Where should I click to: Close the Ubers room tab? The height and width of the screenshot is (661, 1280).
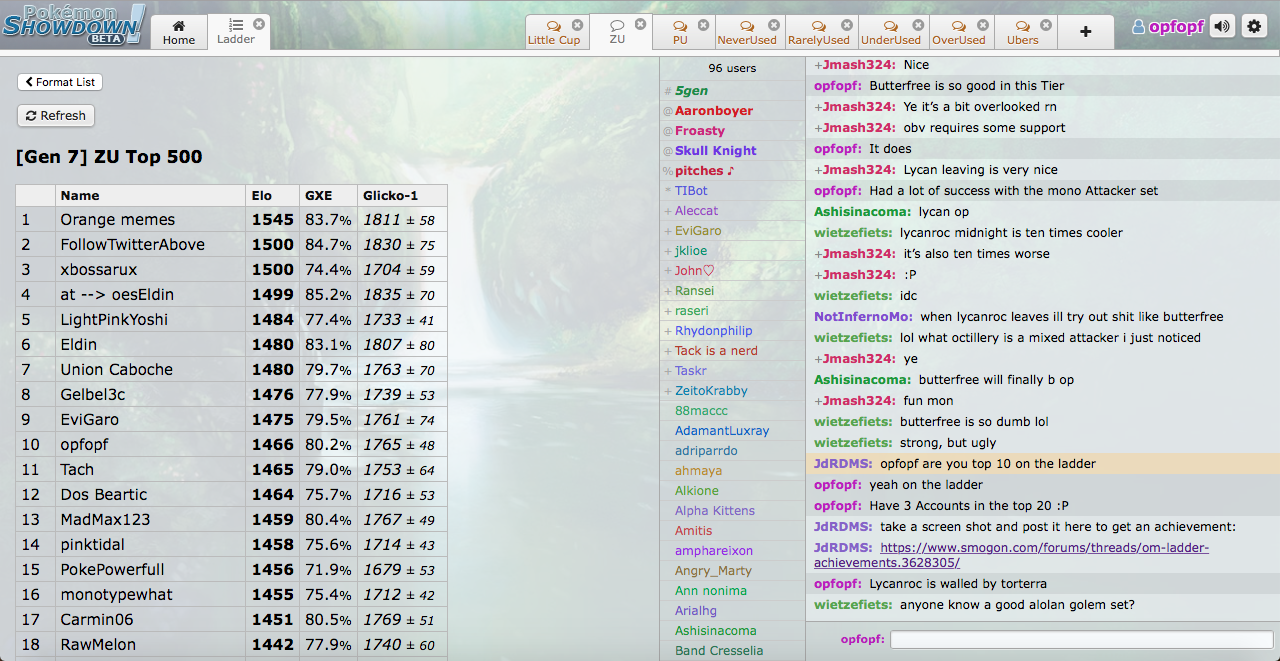(x=1046, y=24)
